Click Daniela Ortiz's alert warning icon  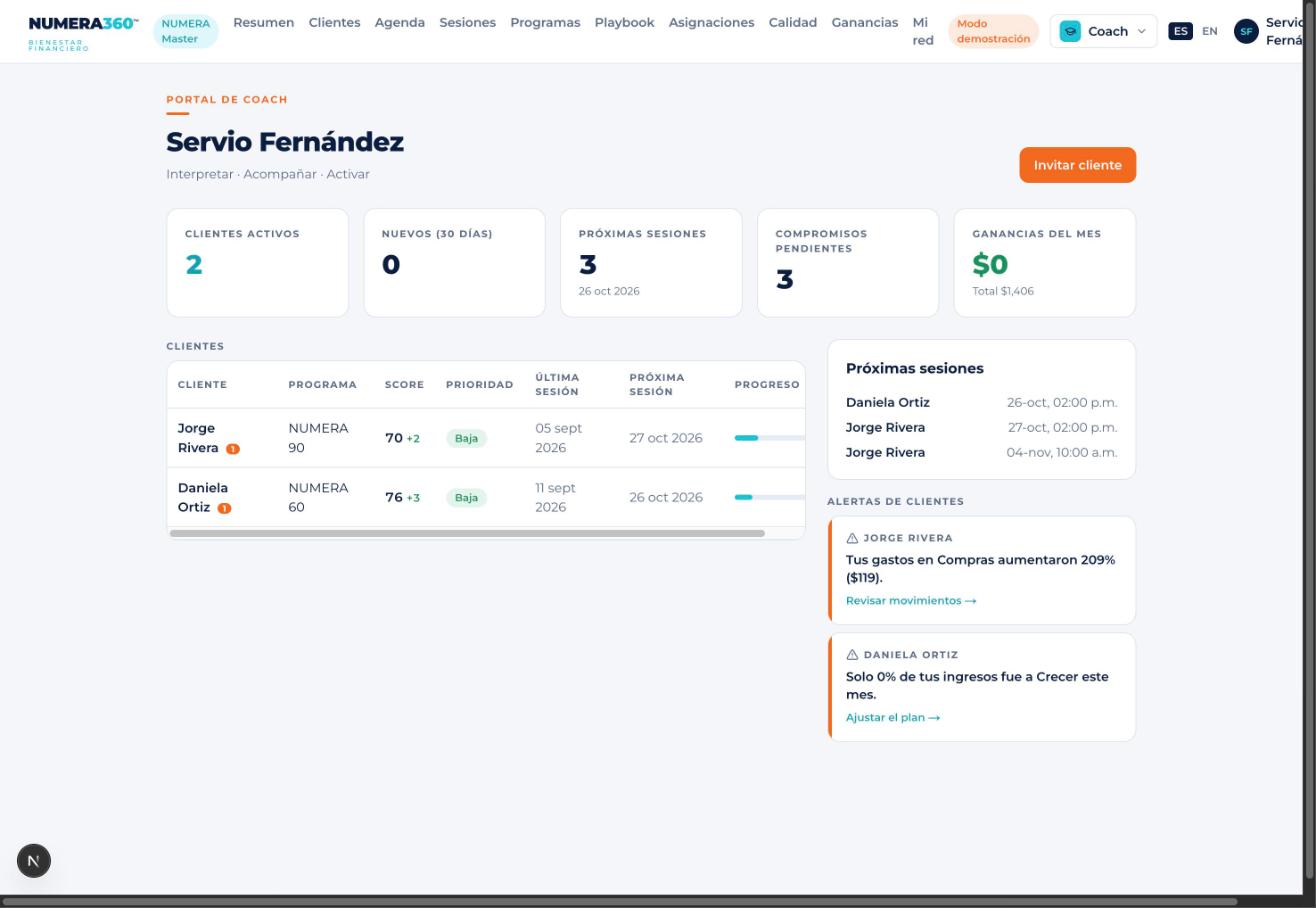pos(852,655)
